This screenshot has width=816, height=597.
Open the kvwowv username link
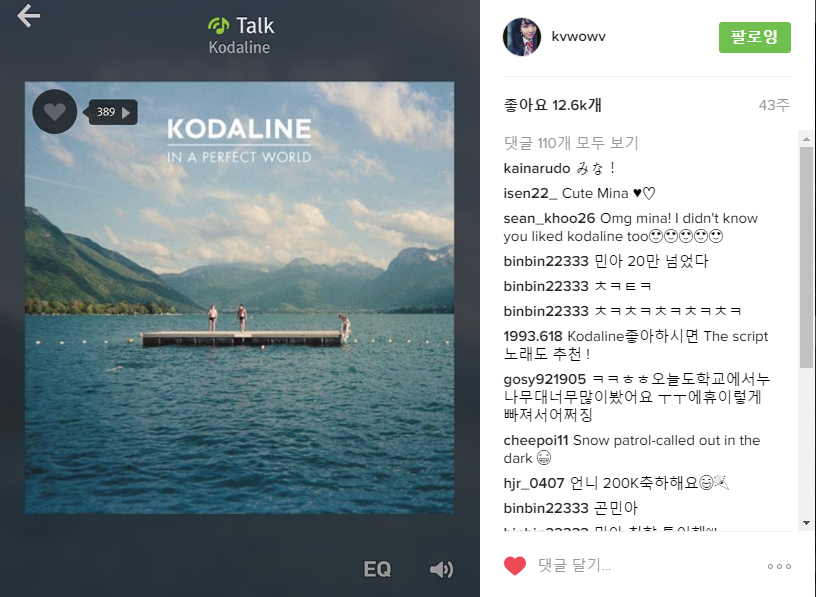pyautogui.click(x=578, y=36)
